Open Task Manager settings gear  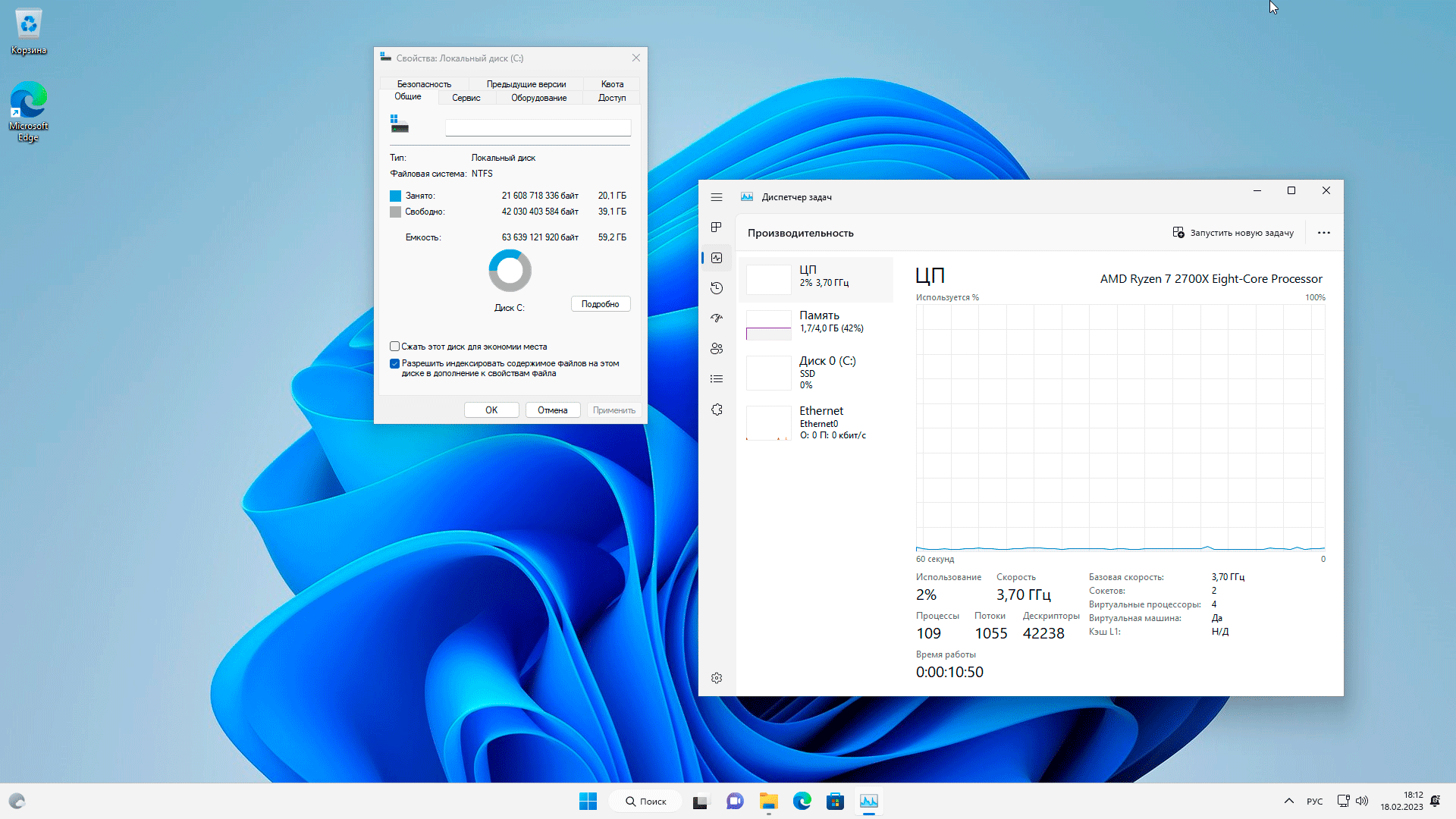[717, 678]
